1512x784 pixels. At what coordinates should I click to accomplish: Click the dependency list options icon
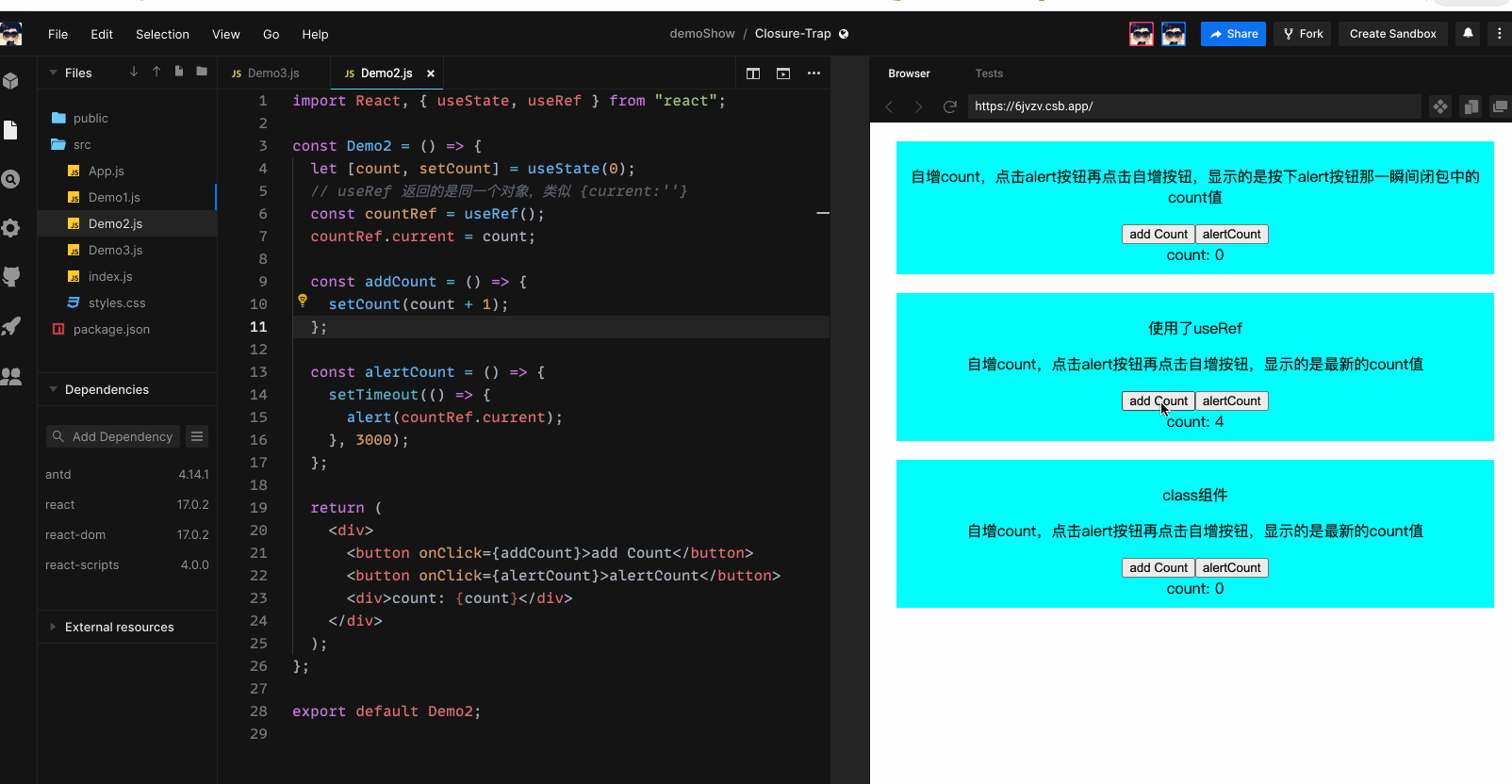[197, 436]
